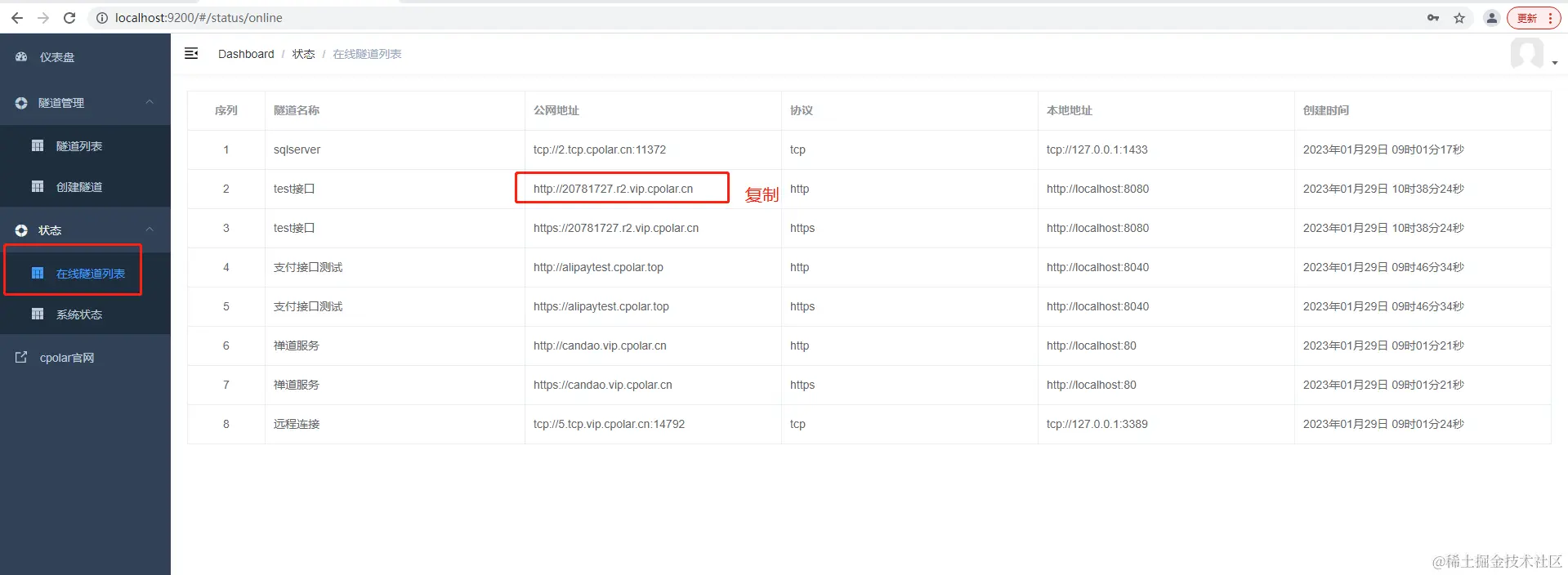Click http://localhost:80 in row 6

(x=1091, y=345)
